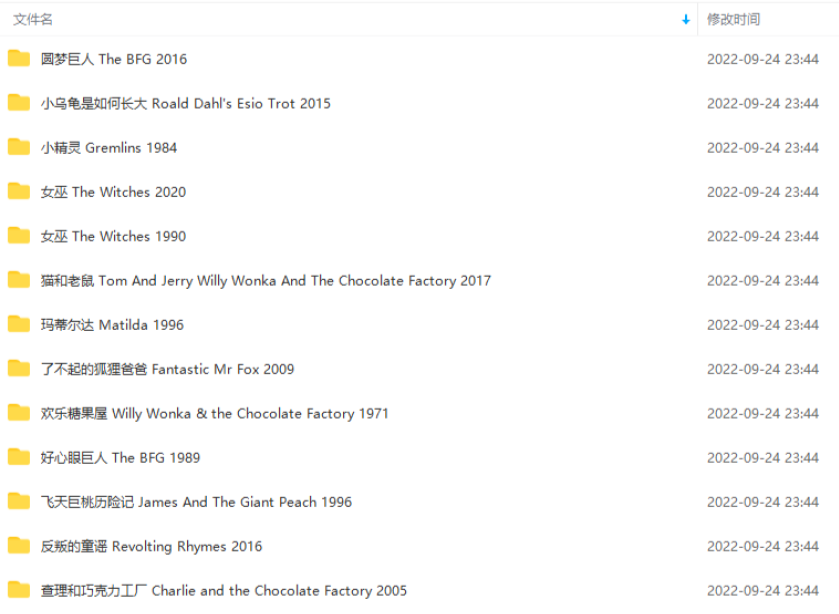839x614 pixels.
Task: Click the folder icon for 圆梦巨人 The BFG 2016
Action: click(19, 58)
